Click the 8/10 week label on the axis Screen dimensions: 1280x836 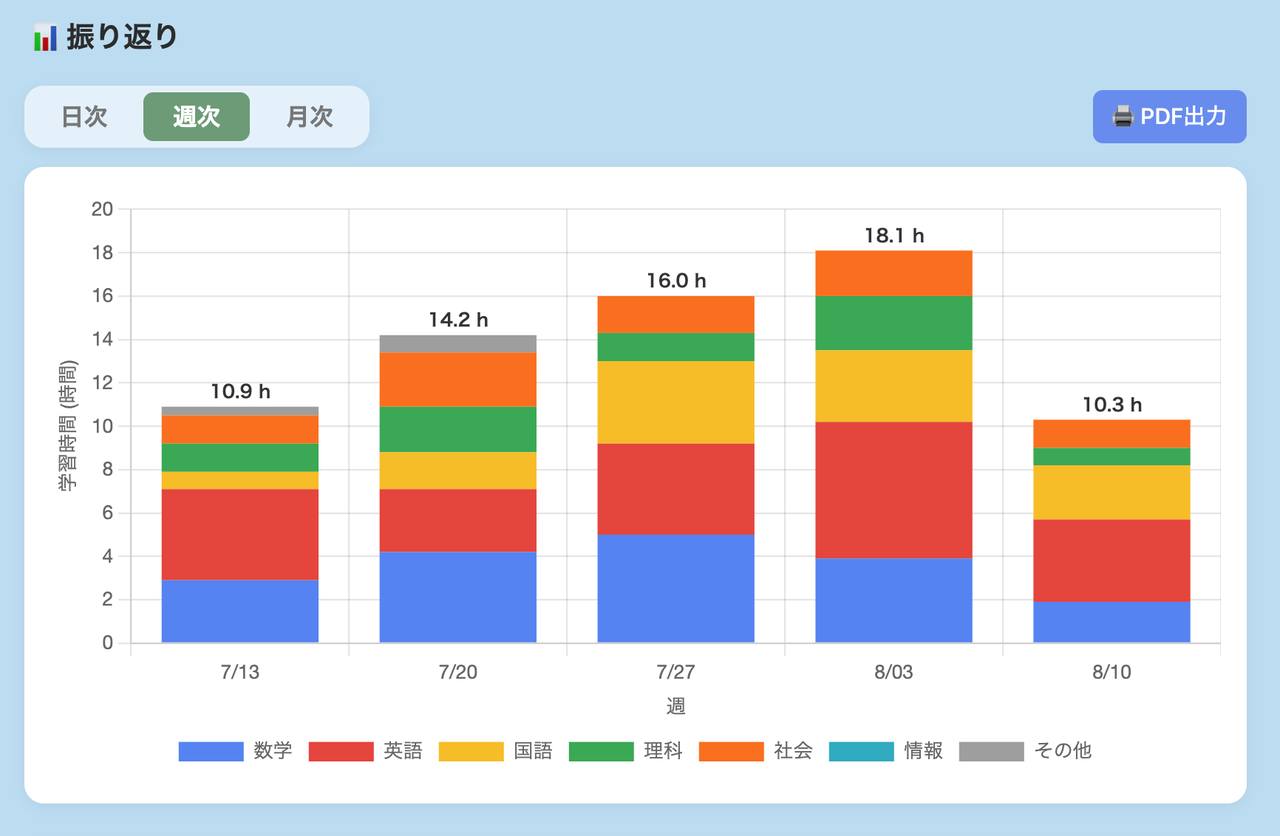pos(1112,672)
